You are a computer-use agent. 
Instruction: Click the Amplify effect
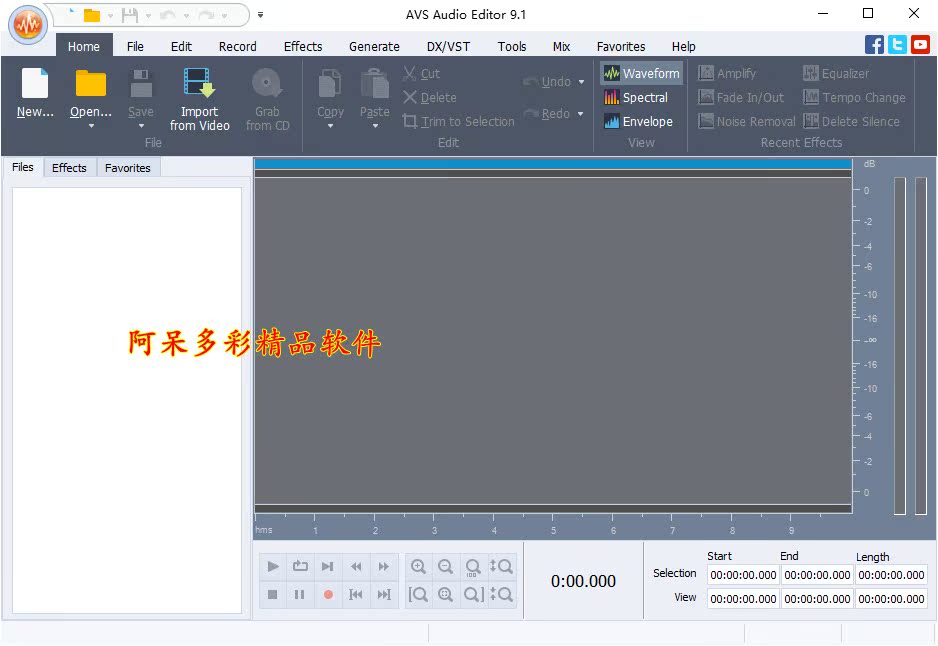point(727,74)
